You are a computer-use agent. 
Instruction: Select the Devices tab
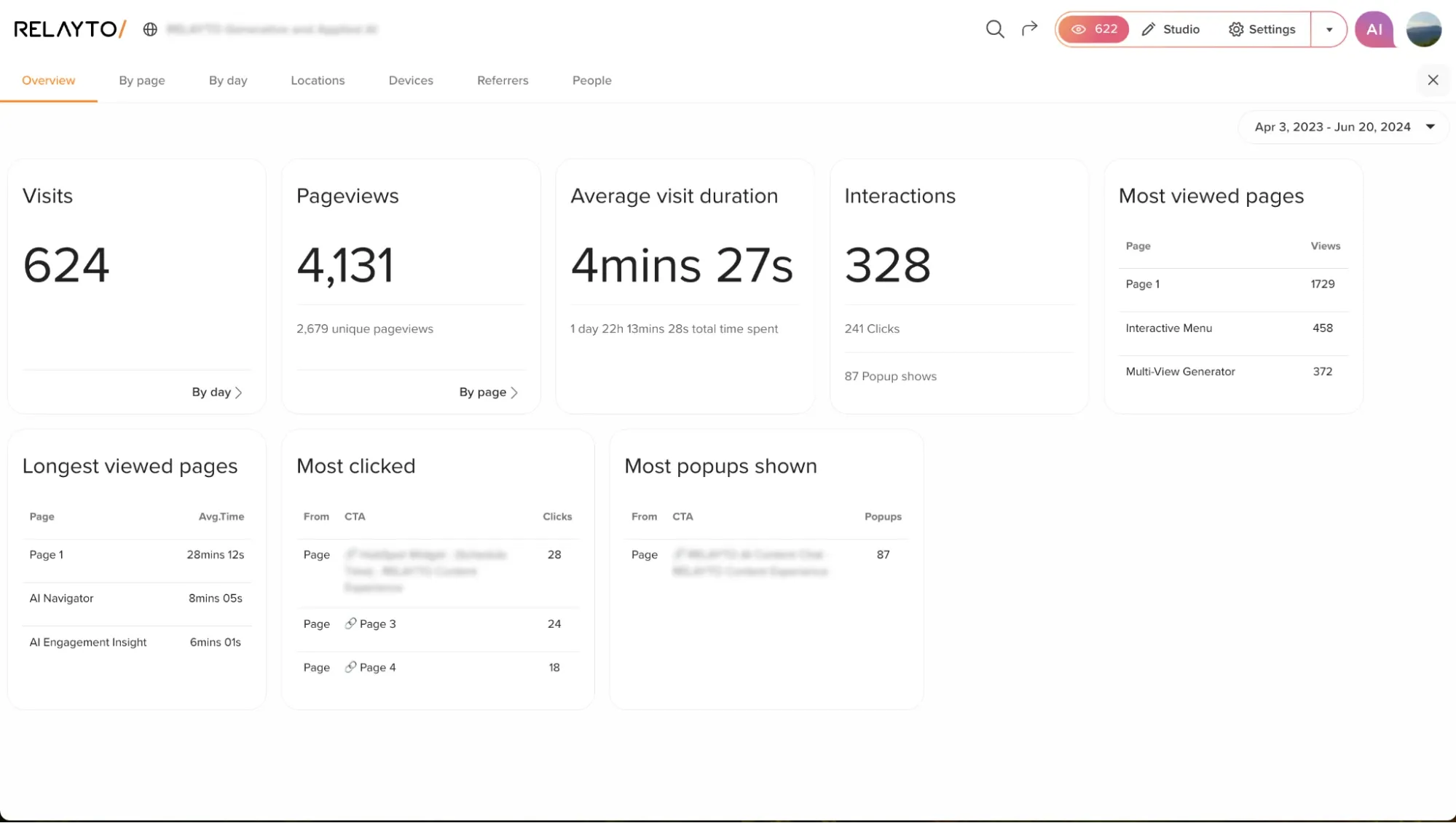point(411,80)
